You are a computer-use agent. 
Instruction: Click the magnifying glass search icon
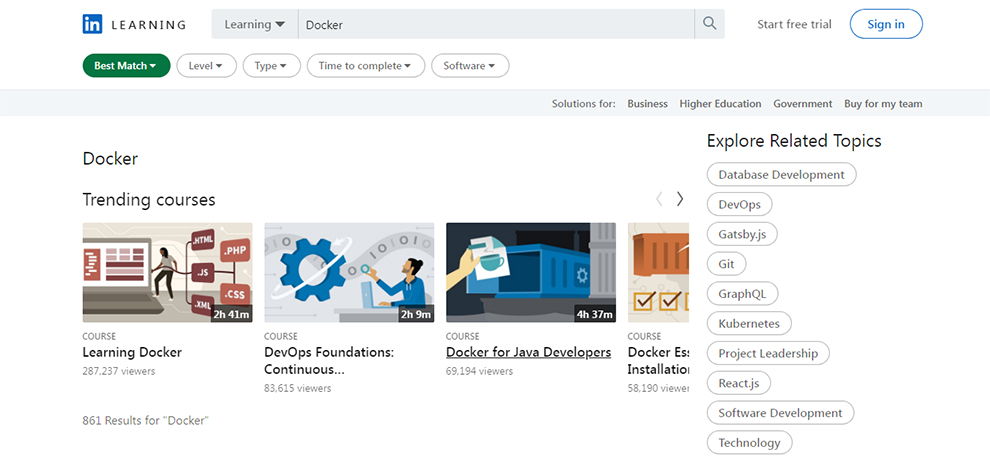tap(710, 24)
